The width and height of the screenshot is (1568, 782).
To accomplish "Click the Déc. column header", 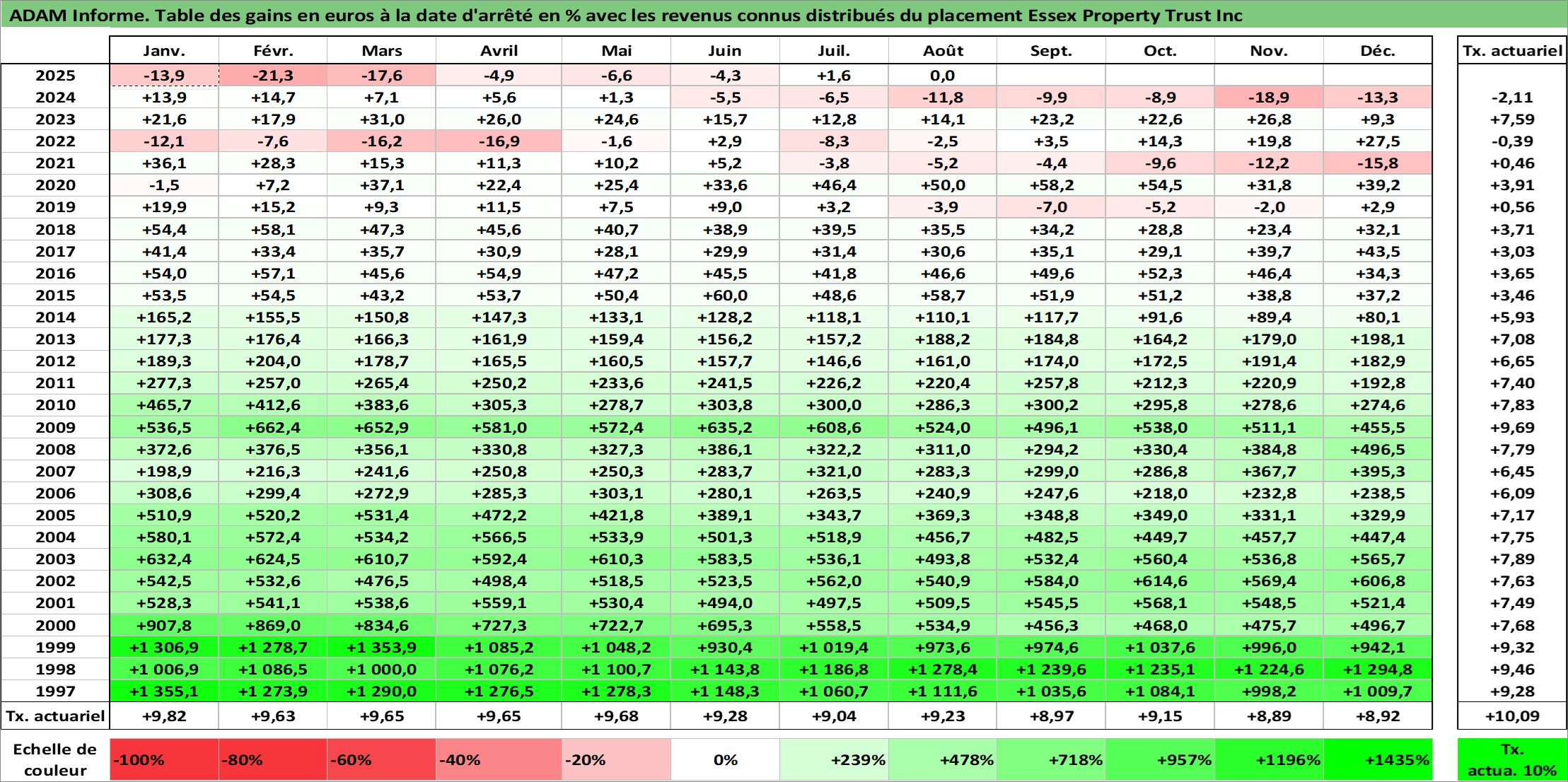I will [x=1378, y=50].
